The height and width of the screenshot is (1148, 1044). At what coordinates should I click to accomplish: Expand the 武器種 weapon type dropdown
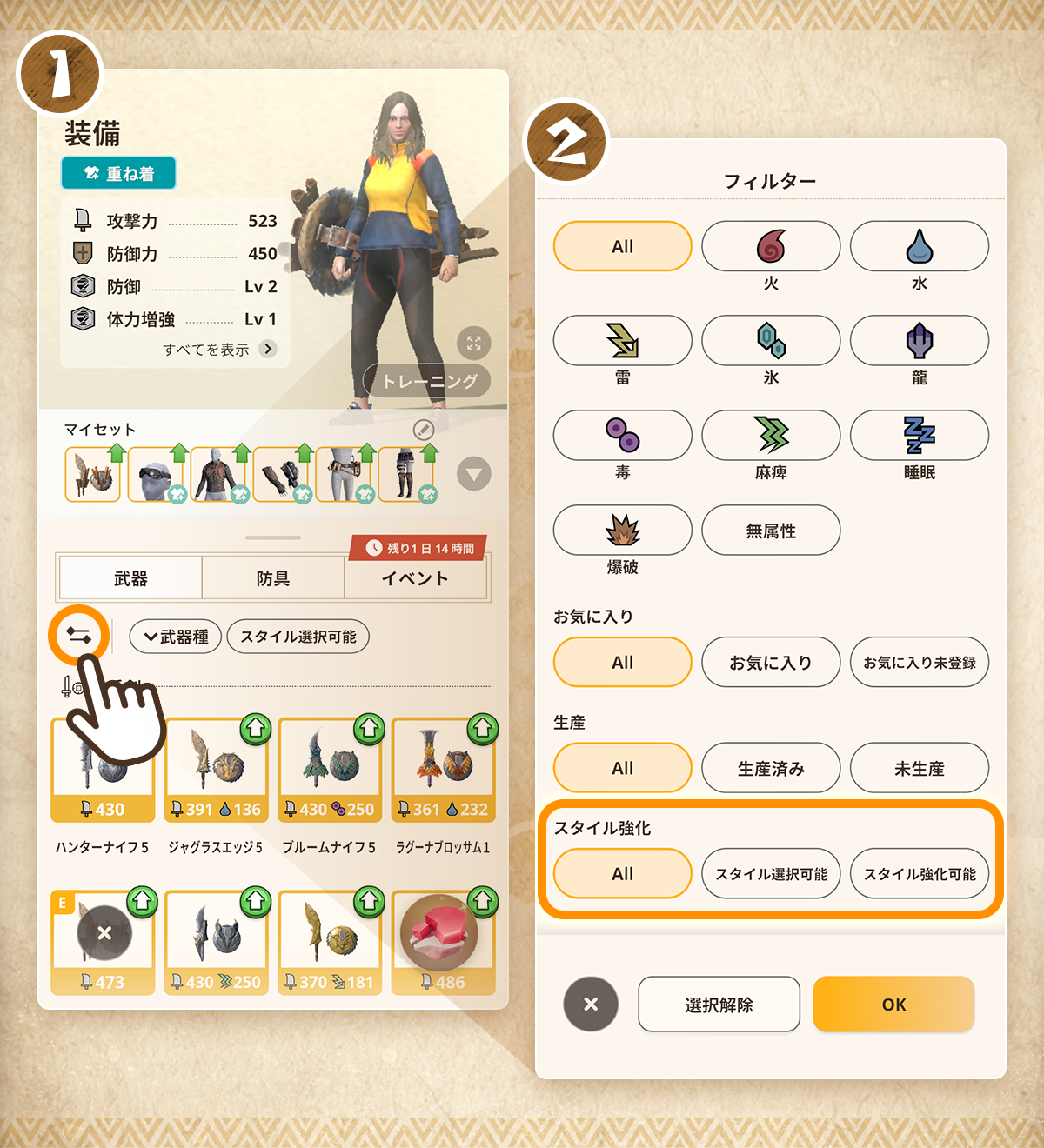pyautogui.click(x=176, y=637)
